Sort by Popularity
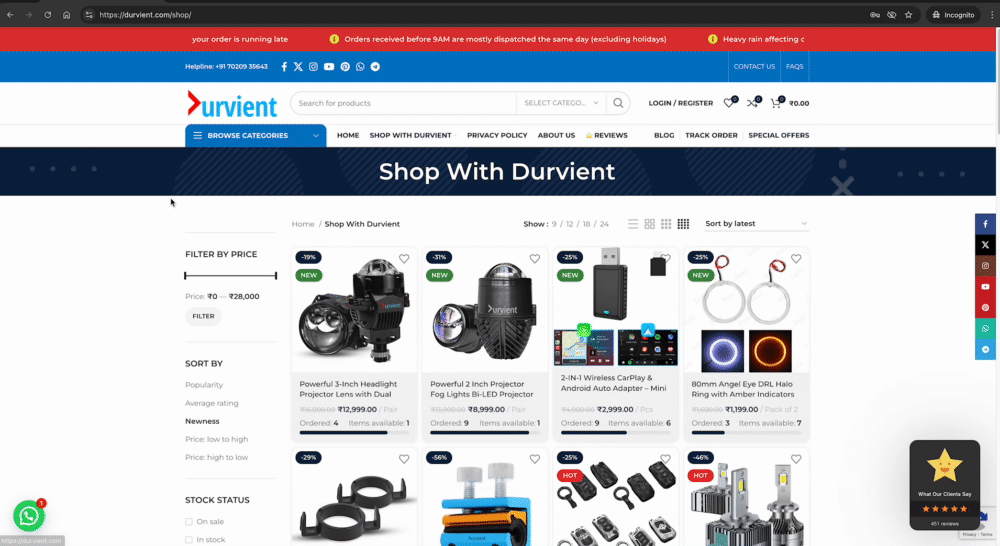 point(204,385)
